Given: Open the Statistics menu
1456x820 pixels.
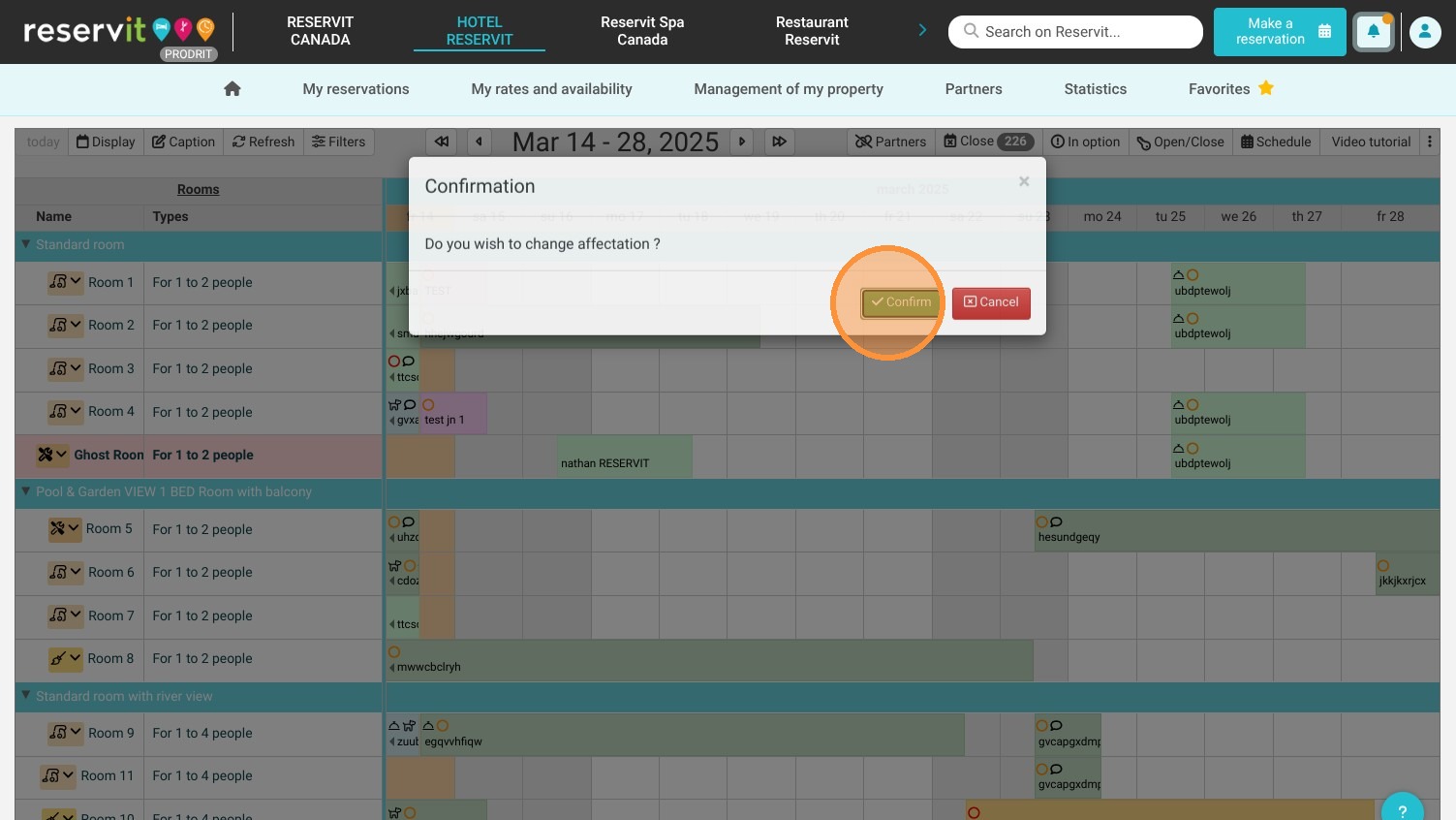Looking at the screenshot, I should pyautogui.click(x=1096, y=89).
